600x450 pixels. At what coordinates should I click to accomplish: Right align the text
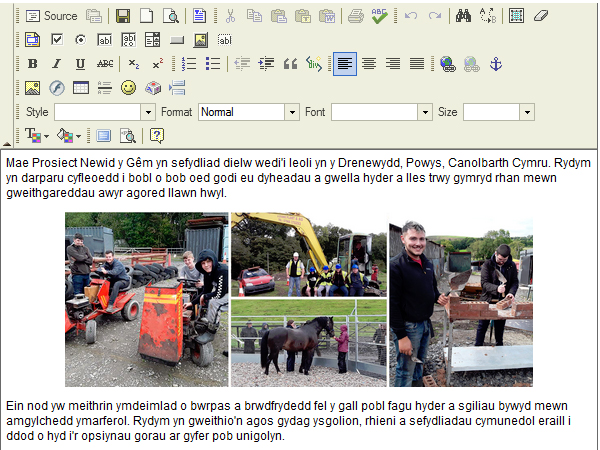point(393,64)
